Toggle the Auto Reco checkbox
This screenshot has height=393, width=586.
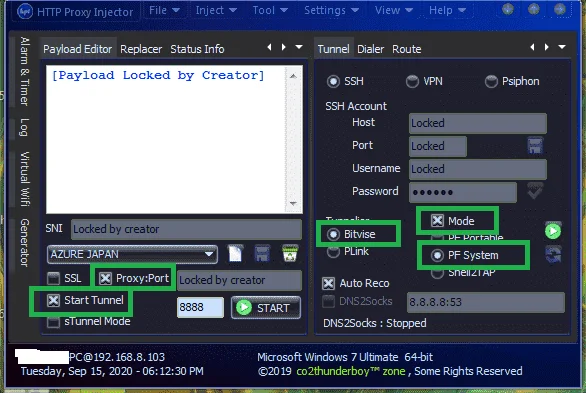[329, 284]
